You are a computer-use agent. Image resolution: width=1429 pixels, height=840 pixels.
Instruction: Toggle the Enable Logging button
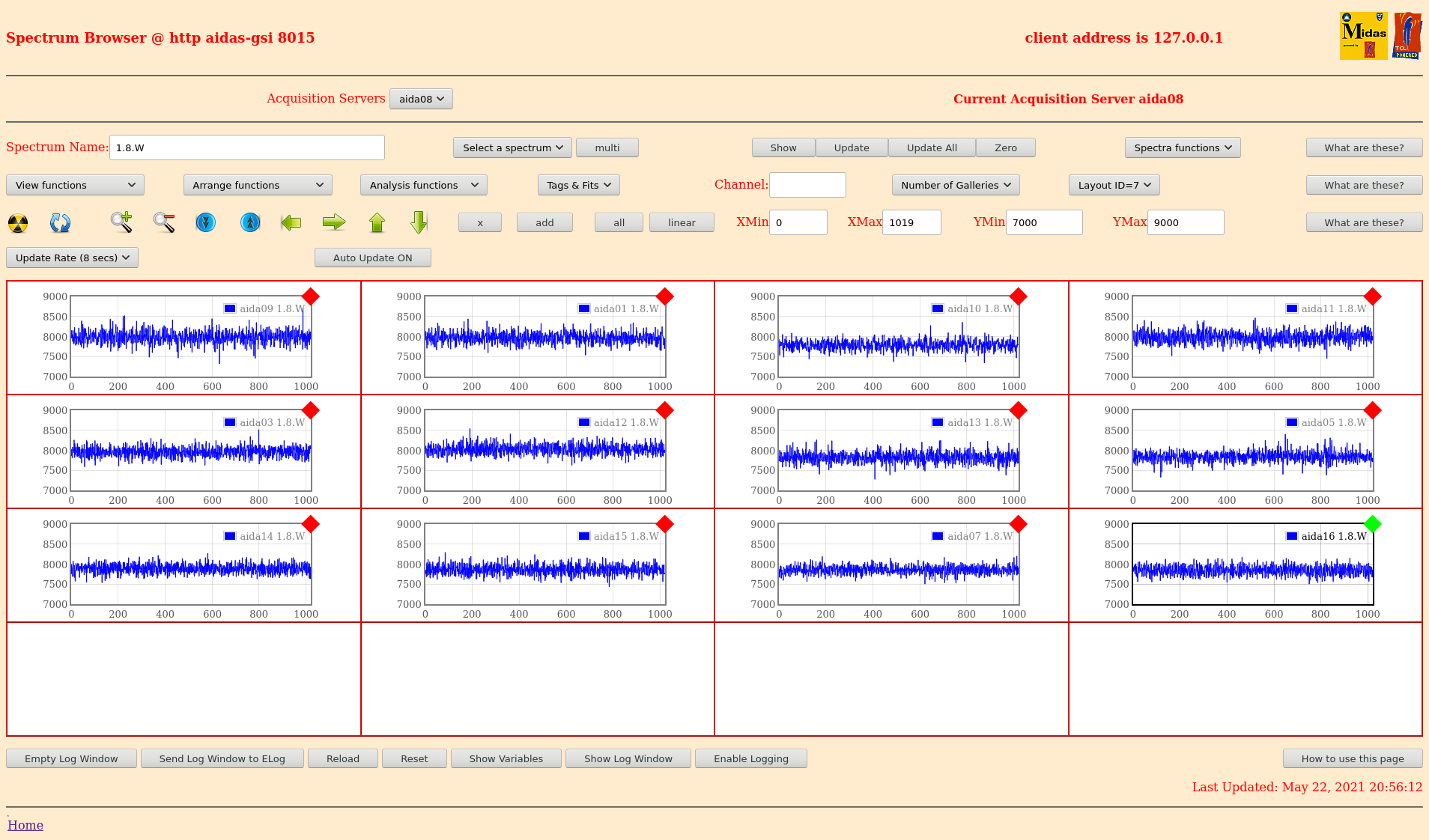click(750, 758)
